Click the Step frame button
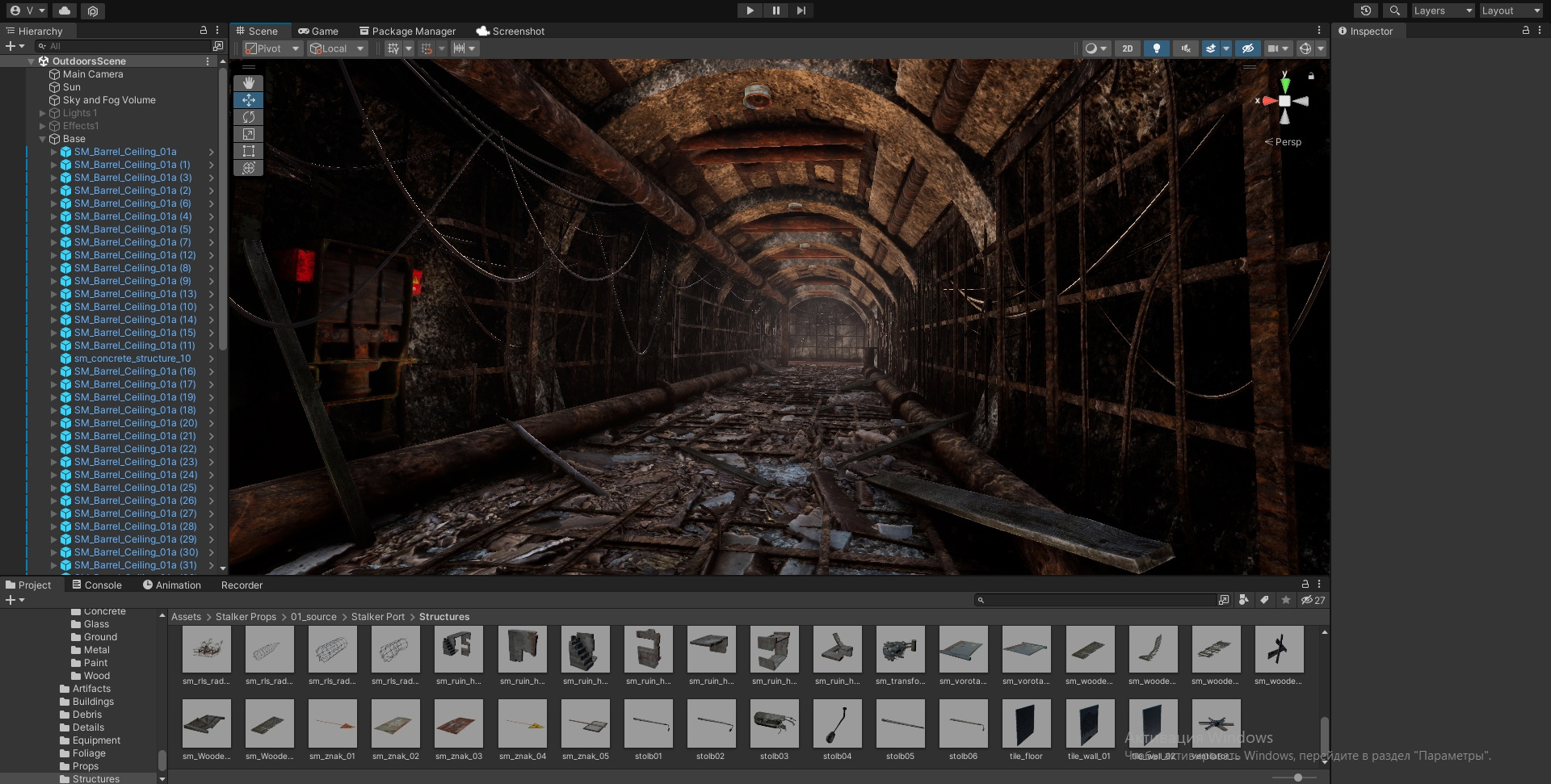The image size is (1551, 784). 801,10
